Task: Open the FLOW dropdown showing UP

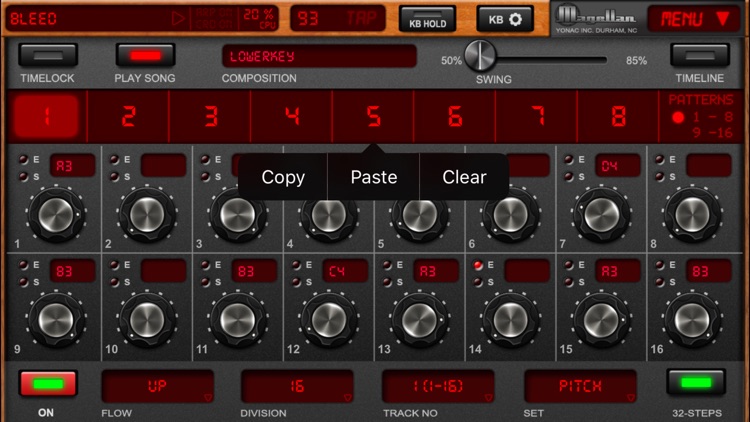Action: click(x=157, y=386)
